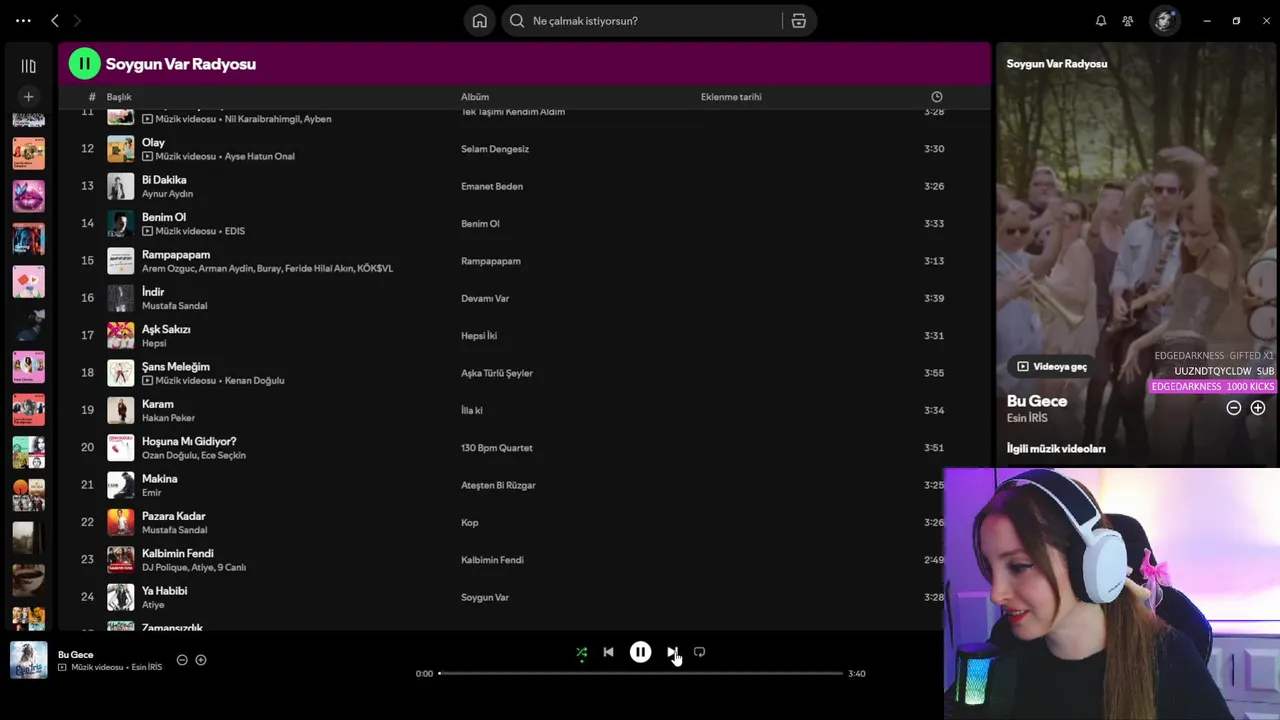Open artist link Kenan Doğulu

[x=254, y=381]
